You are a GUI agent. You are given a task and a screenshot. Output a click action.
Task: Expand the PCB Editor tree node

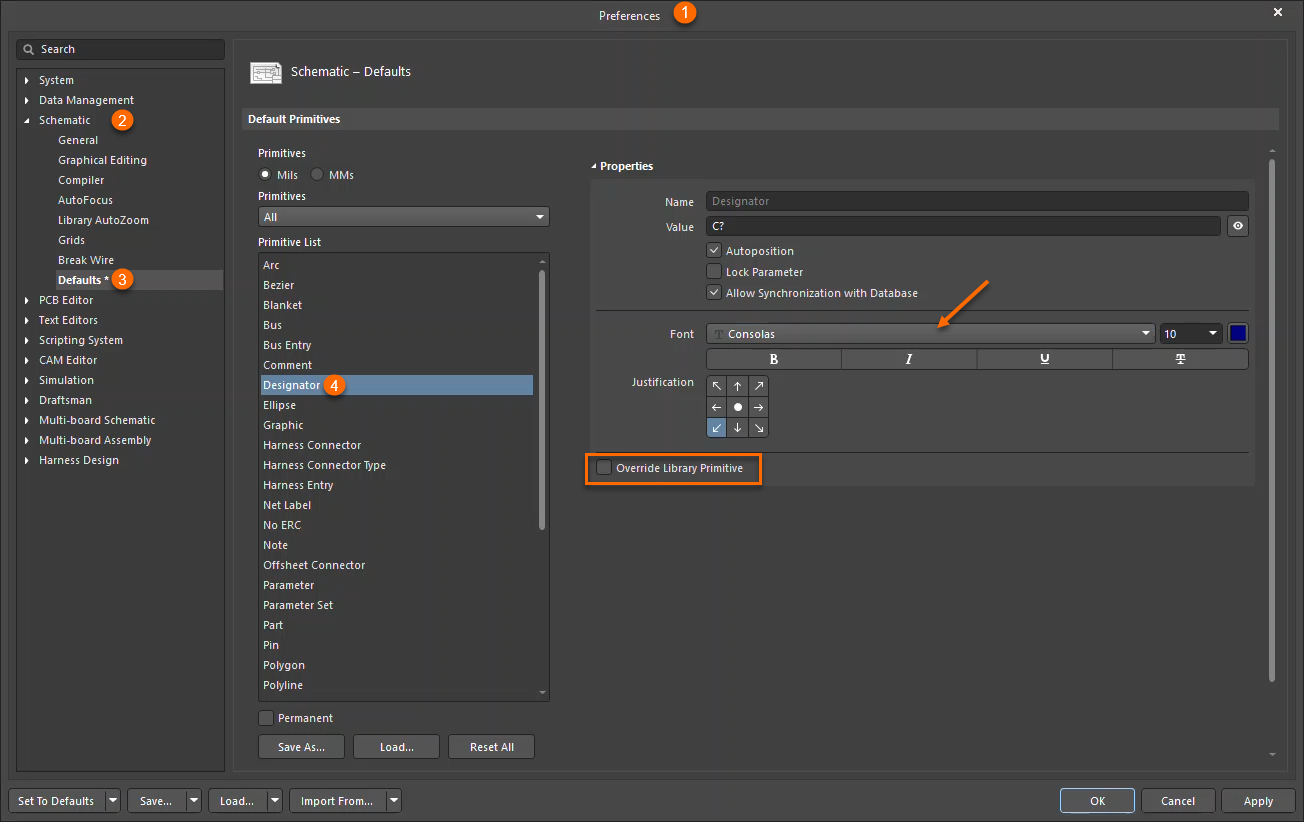(27, 300)
